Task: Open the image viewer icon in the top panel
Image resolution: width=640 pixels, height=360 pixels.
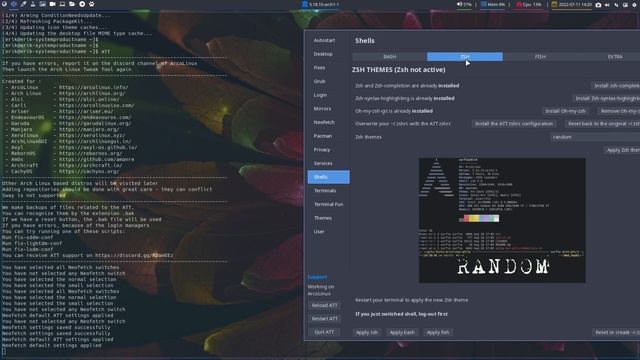Action: coord(42,4)
